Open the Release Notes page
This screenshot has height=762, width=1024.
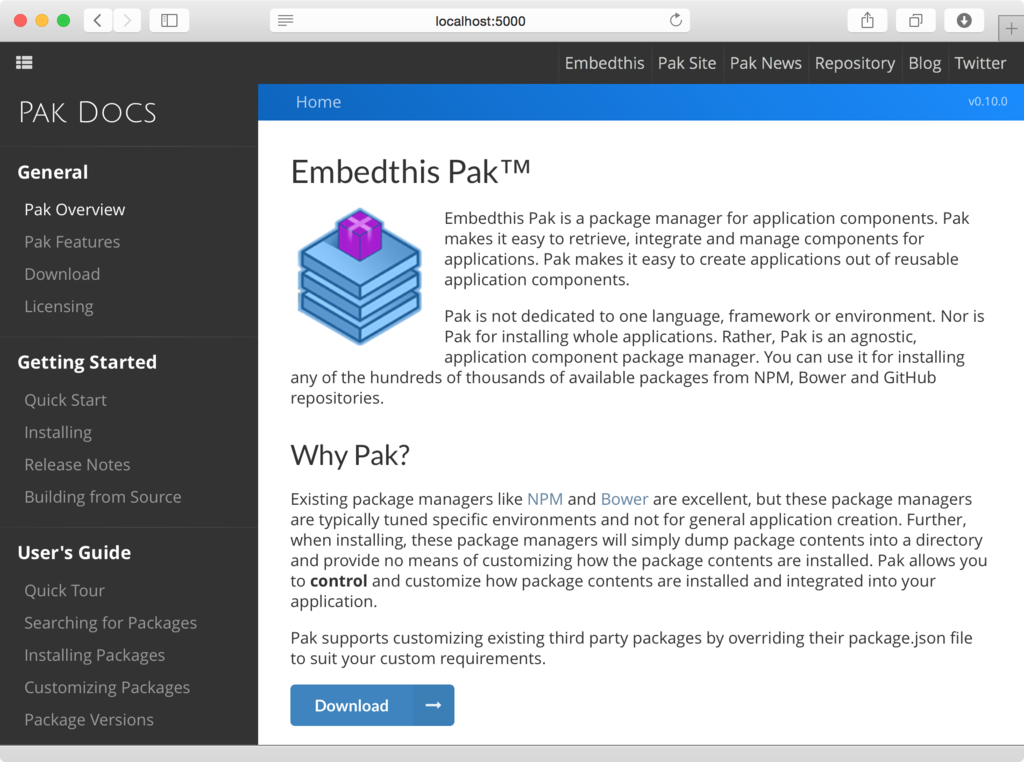77,464
